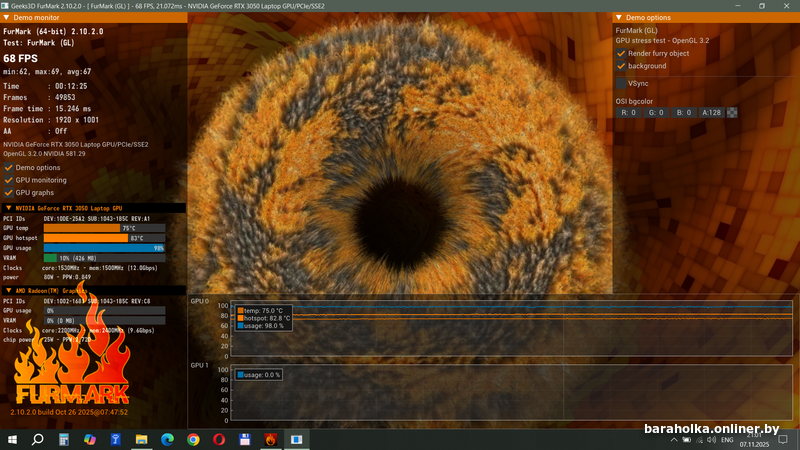This screenshot has width=800, height=450.
Task: Collapse NVIDIA GeForce RTX 3050 section
Action: 7,207
